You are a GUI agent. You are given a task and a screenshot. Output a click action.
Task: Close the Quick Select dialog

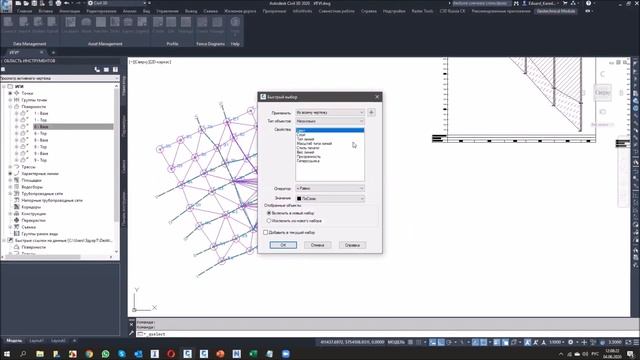point(377,97)
